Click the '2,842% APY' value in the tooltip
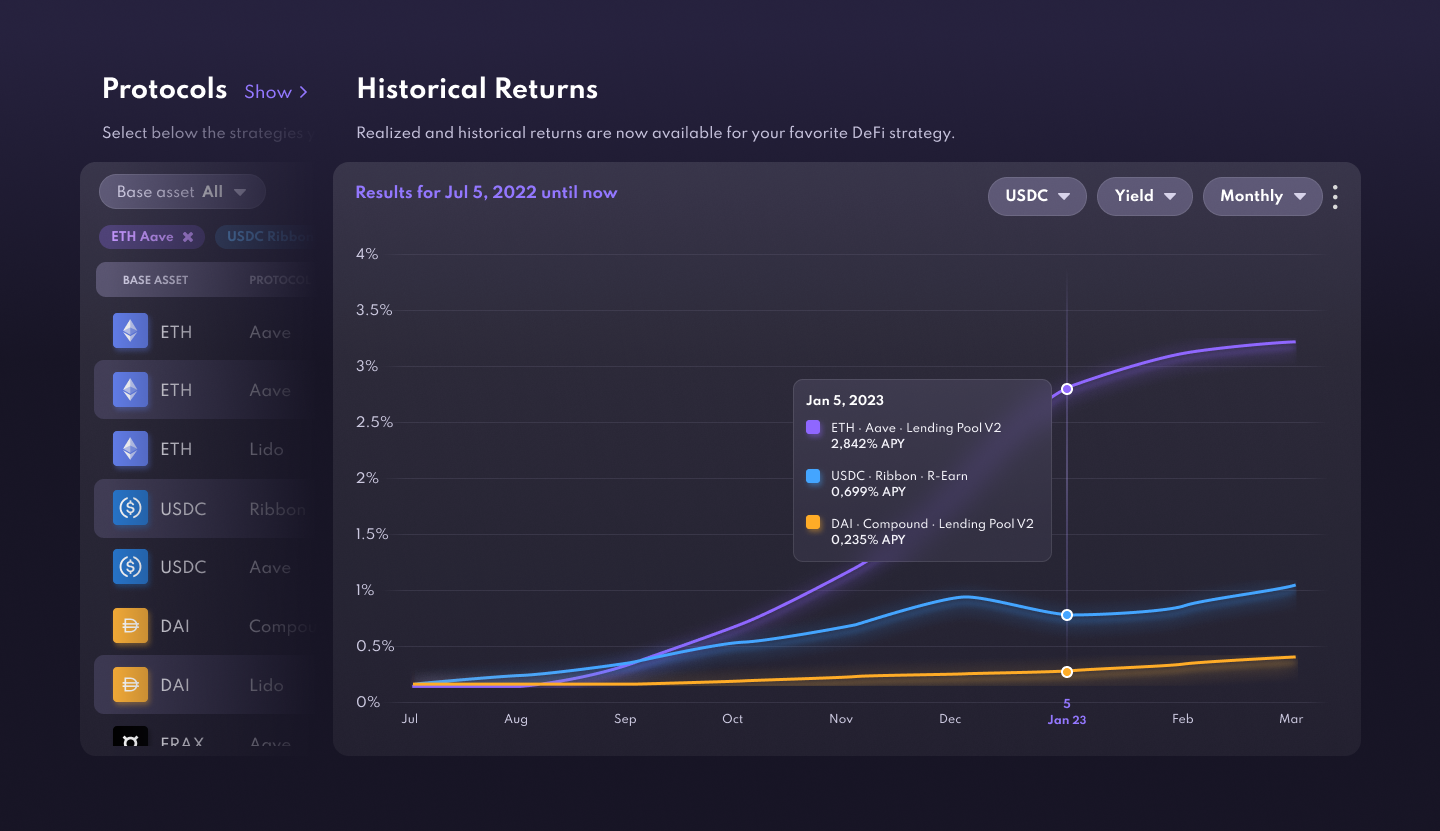Screen dimensions: 1440x831 [x=868, y=443]
